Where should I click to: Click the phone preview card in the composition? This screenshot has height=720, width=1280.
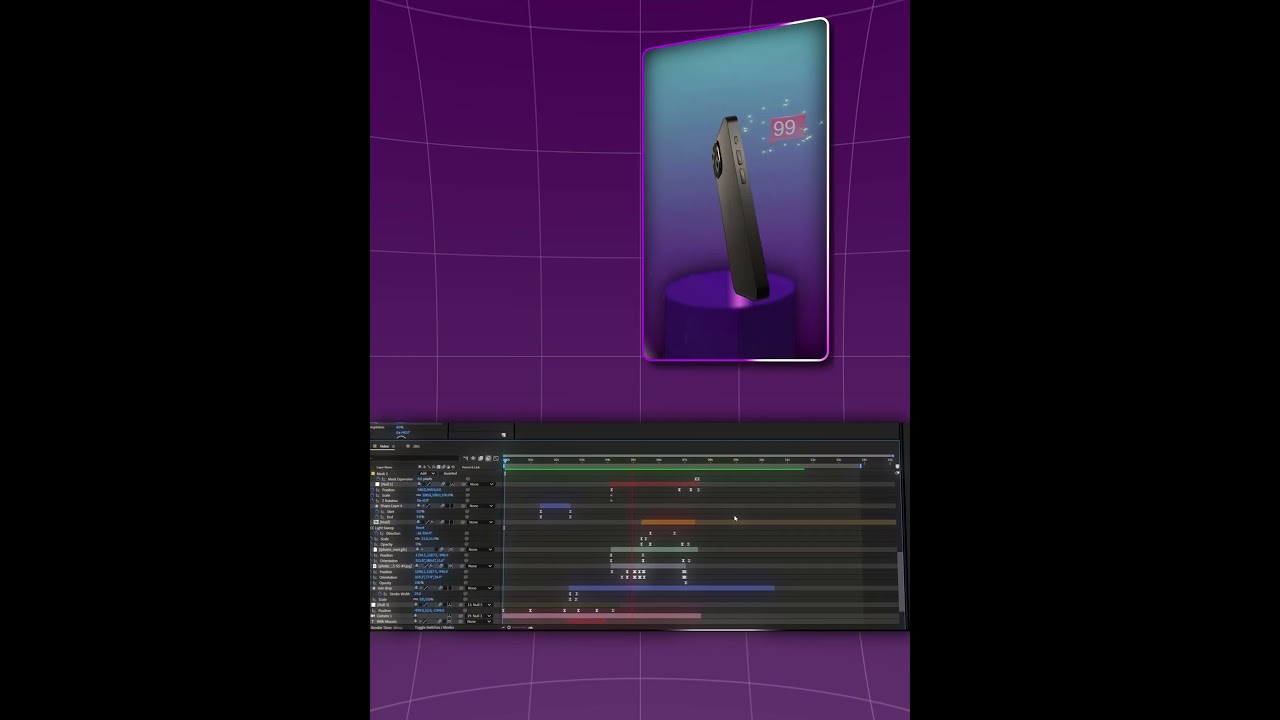pos(736,190)
